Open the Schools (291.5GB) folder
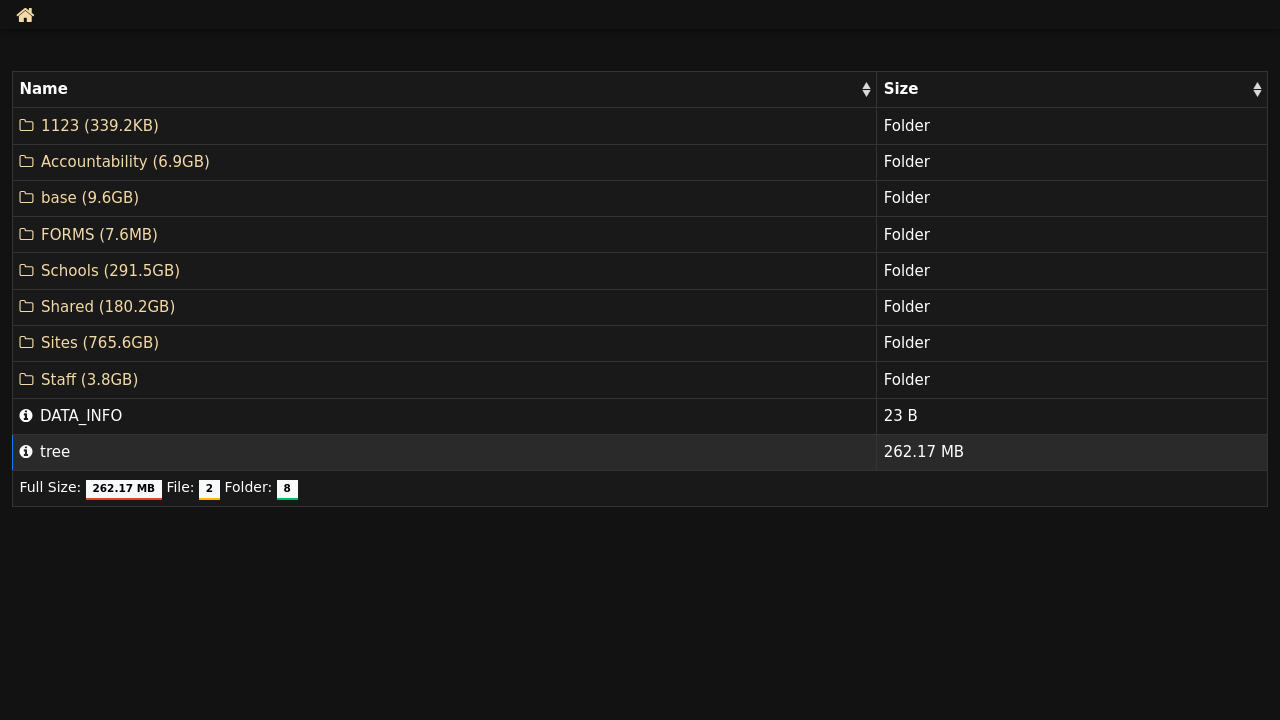 [x=110, y=271]
